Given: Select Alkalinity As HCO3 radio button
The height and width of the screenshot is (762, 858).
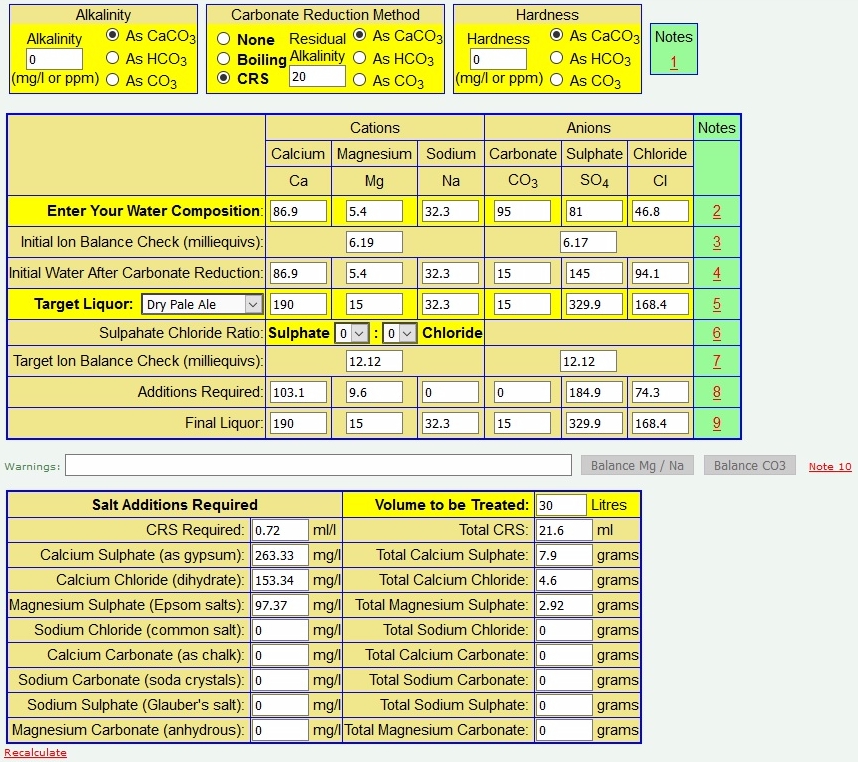Looking at the screenshot, I should [113, 57].
